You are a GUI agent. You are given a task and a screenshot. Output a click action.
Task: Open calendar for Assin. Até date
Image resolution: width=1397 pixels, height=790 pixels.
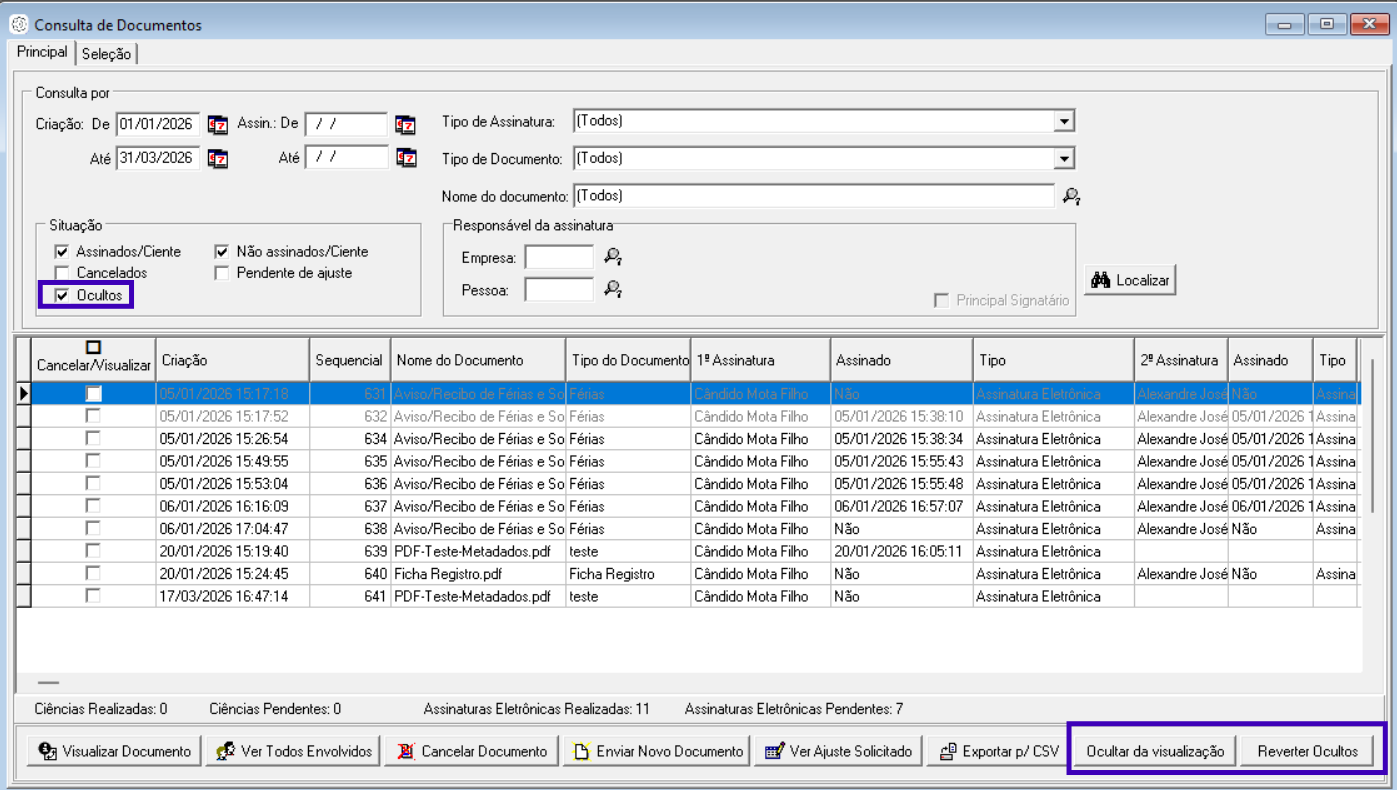click(x=405, y=158)
